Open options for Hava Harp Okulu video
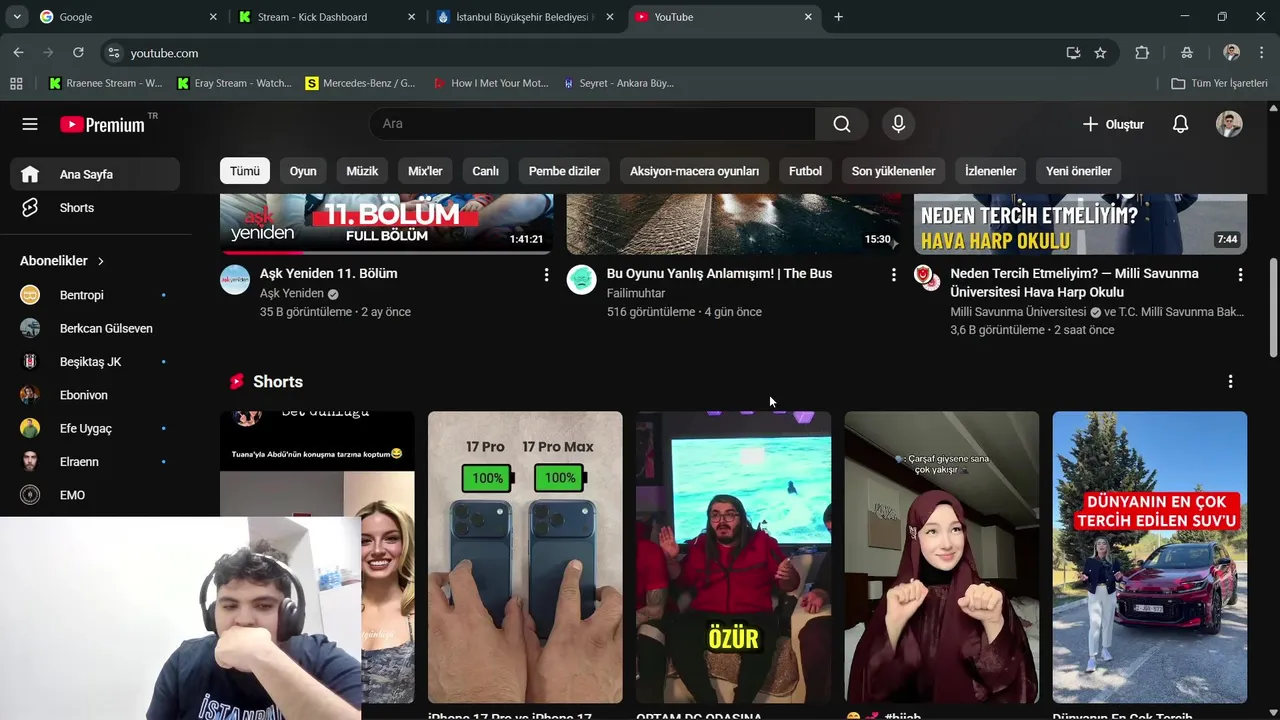This screenshot has width=1280, height=720. click(1240, 274)
